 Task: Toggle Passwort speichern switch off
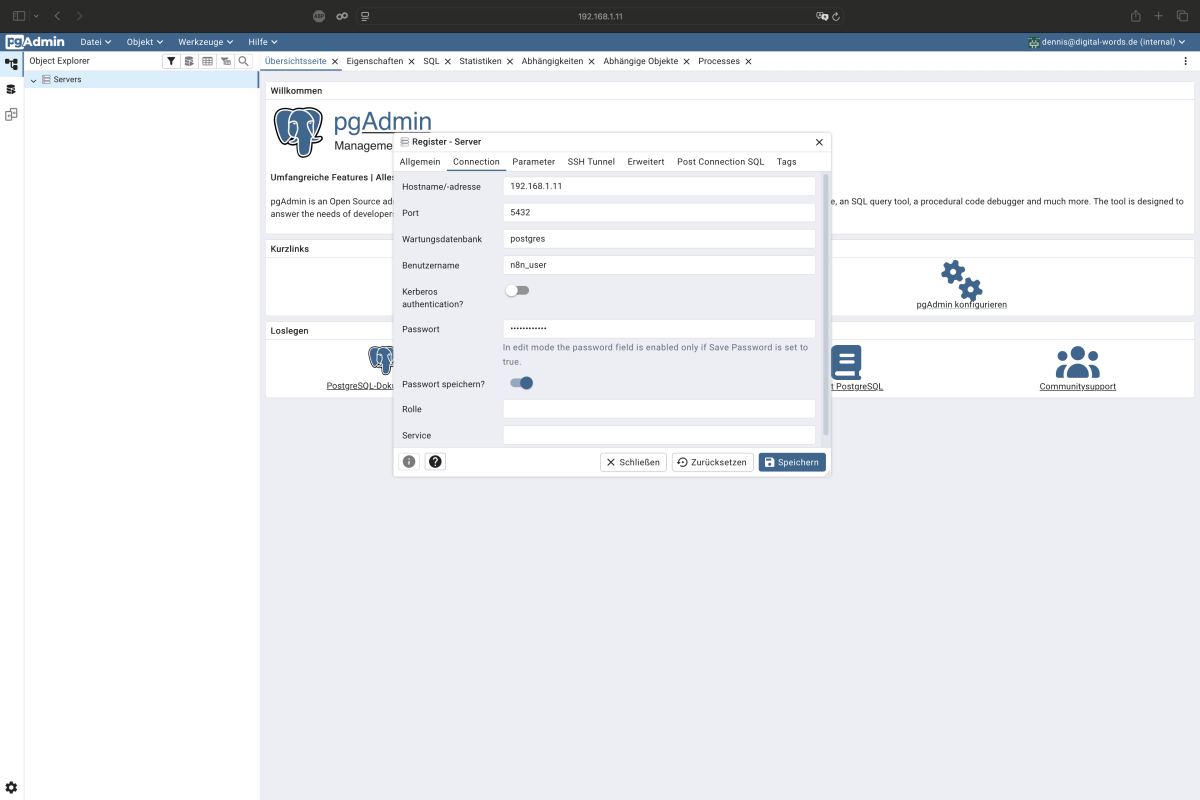[521, 383]
